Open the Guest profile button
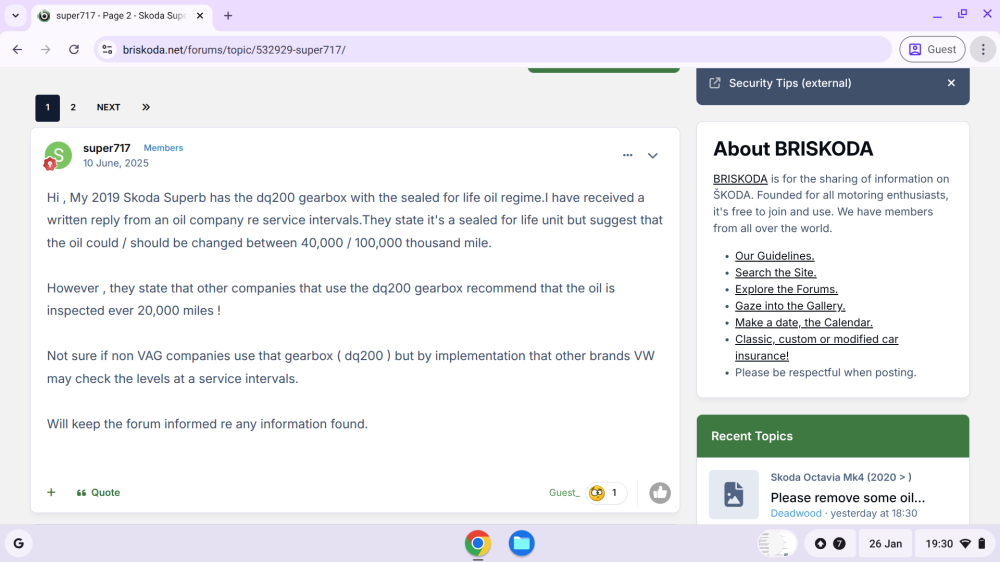Image resolution: width=1000 pixels, height=562 pixels. (932, 49)
